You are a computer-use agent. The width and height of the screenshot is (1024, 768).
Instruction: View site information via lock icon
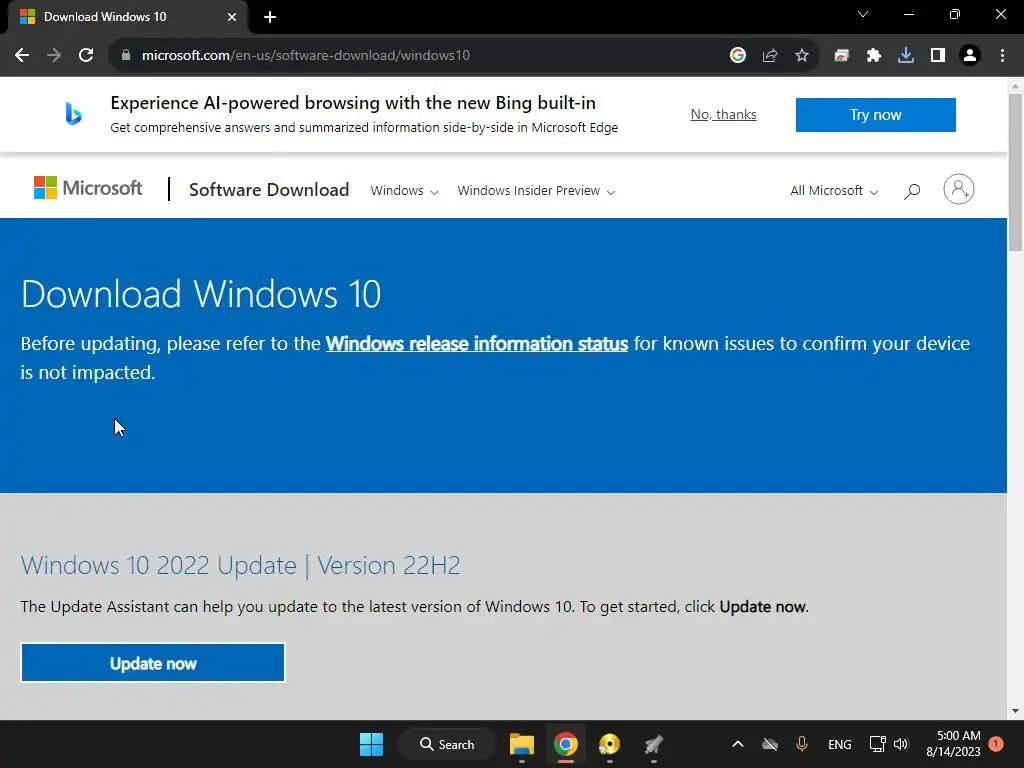tap(126, 56)
